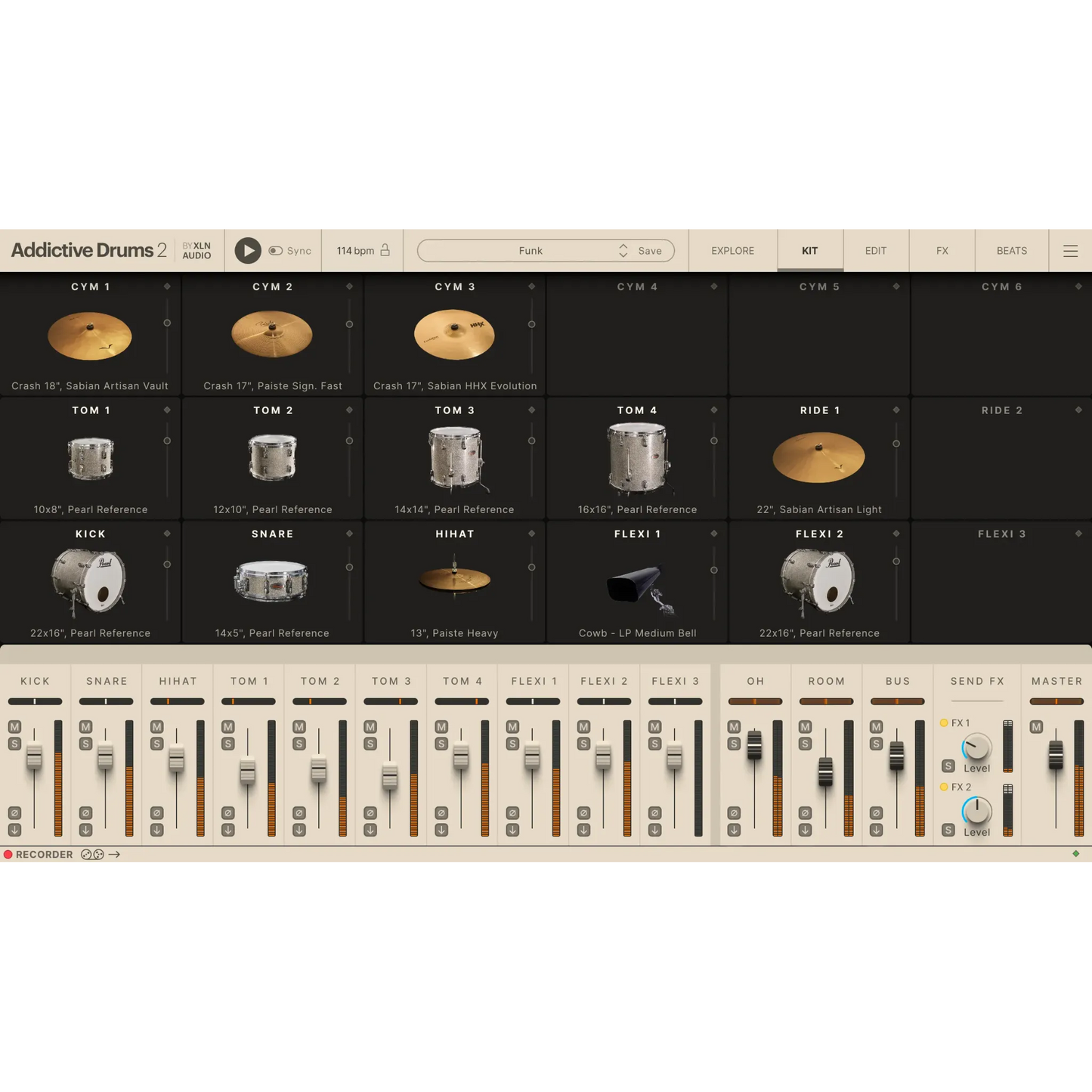Open output routing arrow on Tom 1 channel
This screenshot has height=1092, width=1092.
[227, 829]
